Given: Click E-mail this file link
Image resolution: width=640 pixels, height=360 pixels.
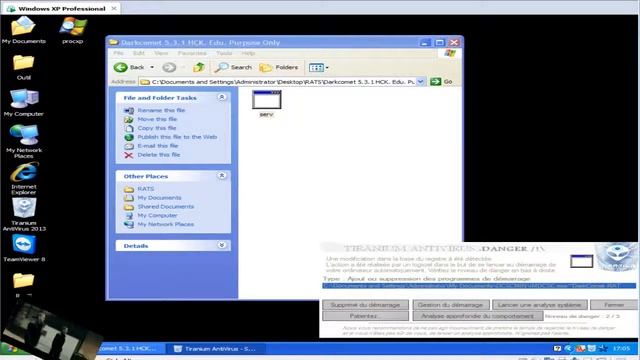Looking at the screenshot, I should [158, 146].
